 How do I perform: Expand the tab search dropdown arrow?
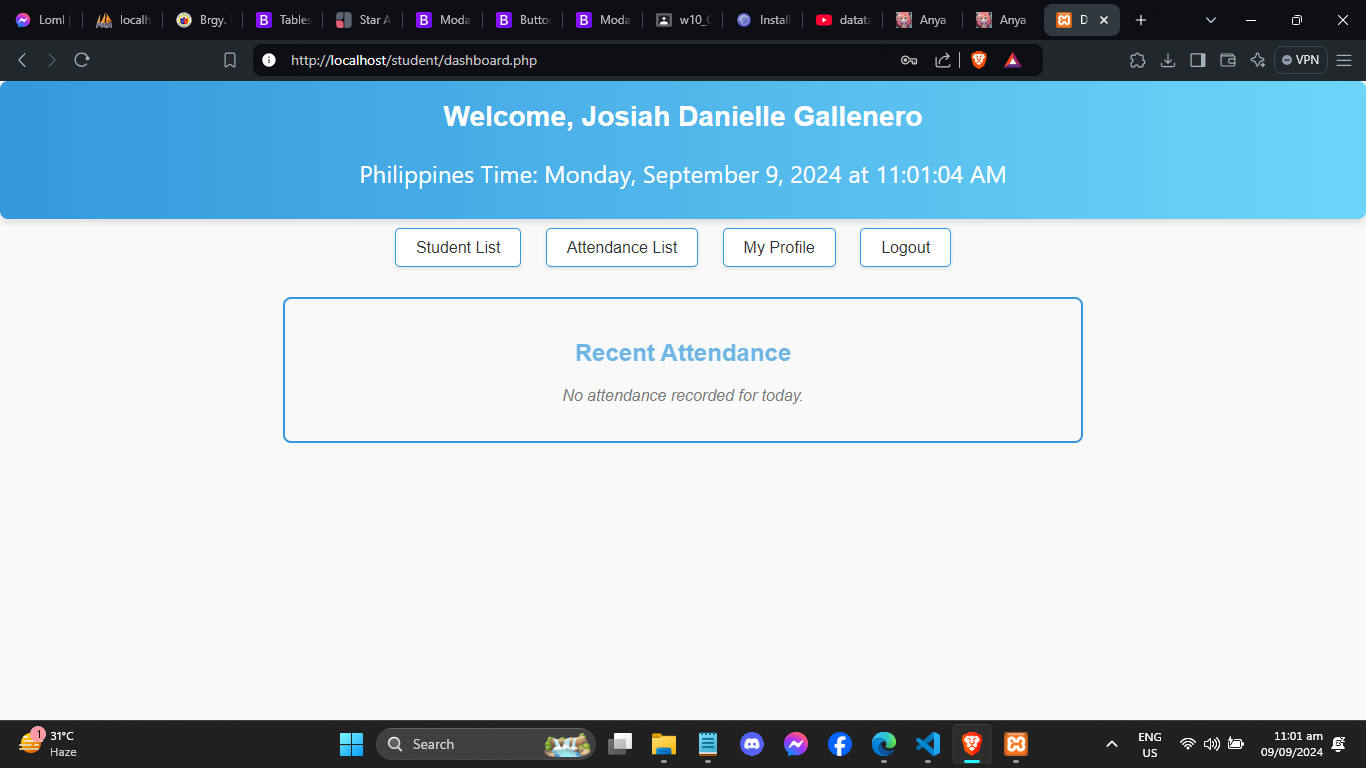(x=1211, y=20)
